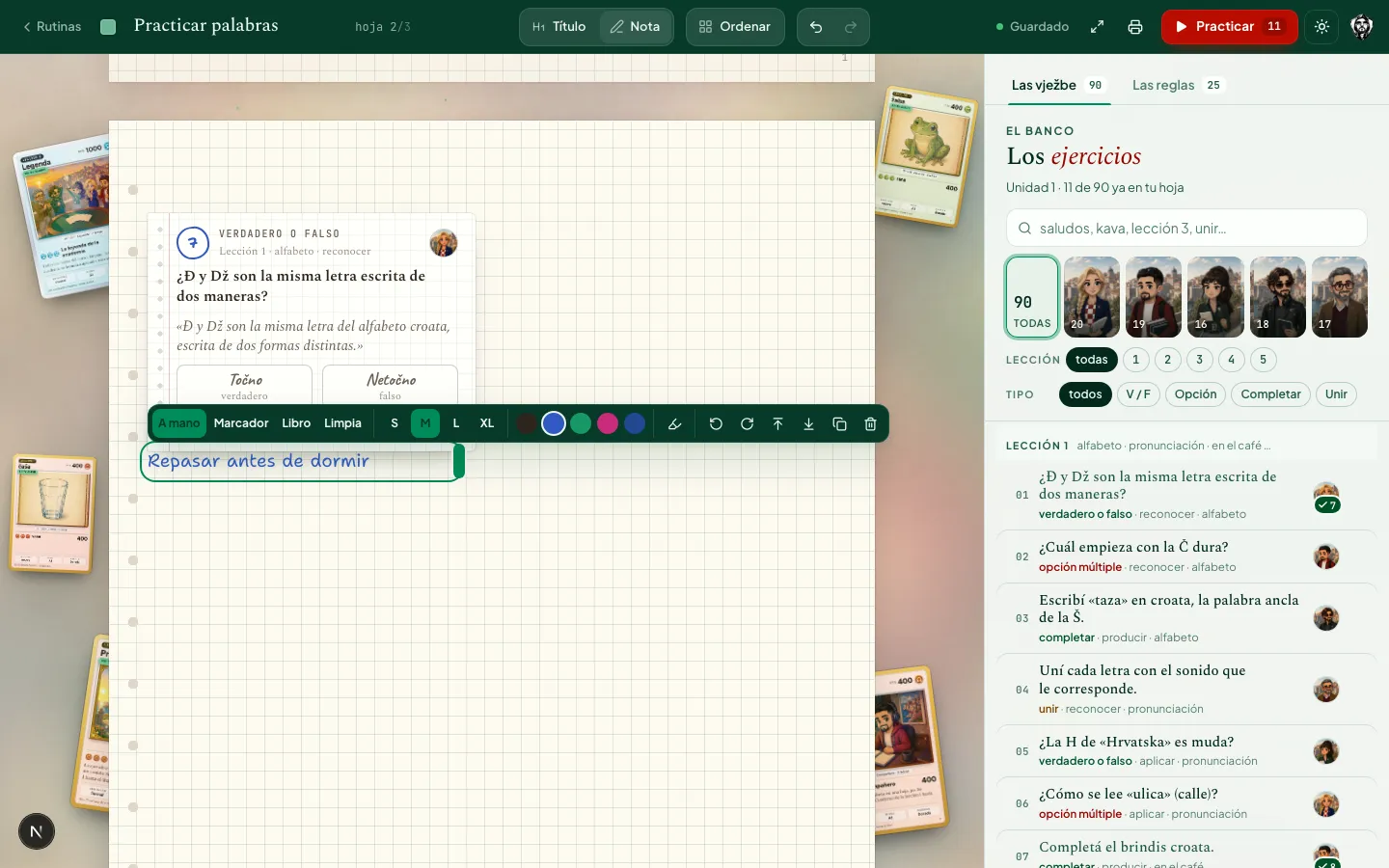Set note style to Libro
Viewport: 1389px width, 868px height.
click(296, 423)
